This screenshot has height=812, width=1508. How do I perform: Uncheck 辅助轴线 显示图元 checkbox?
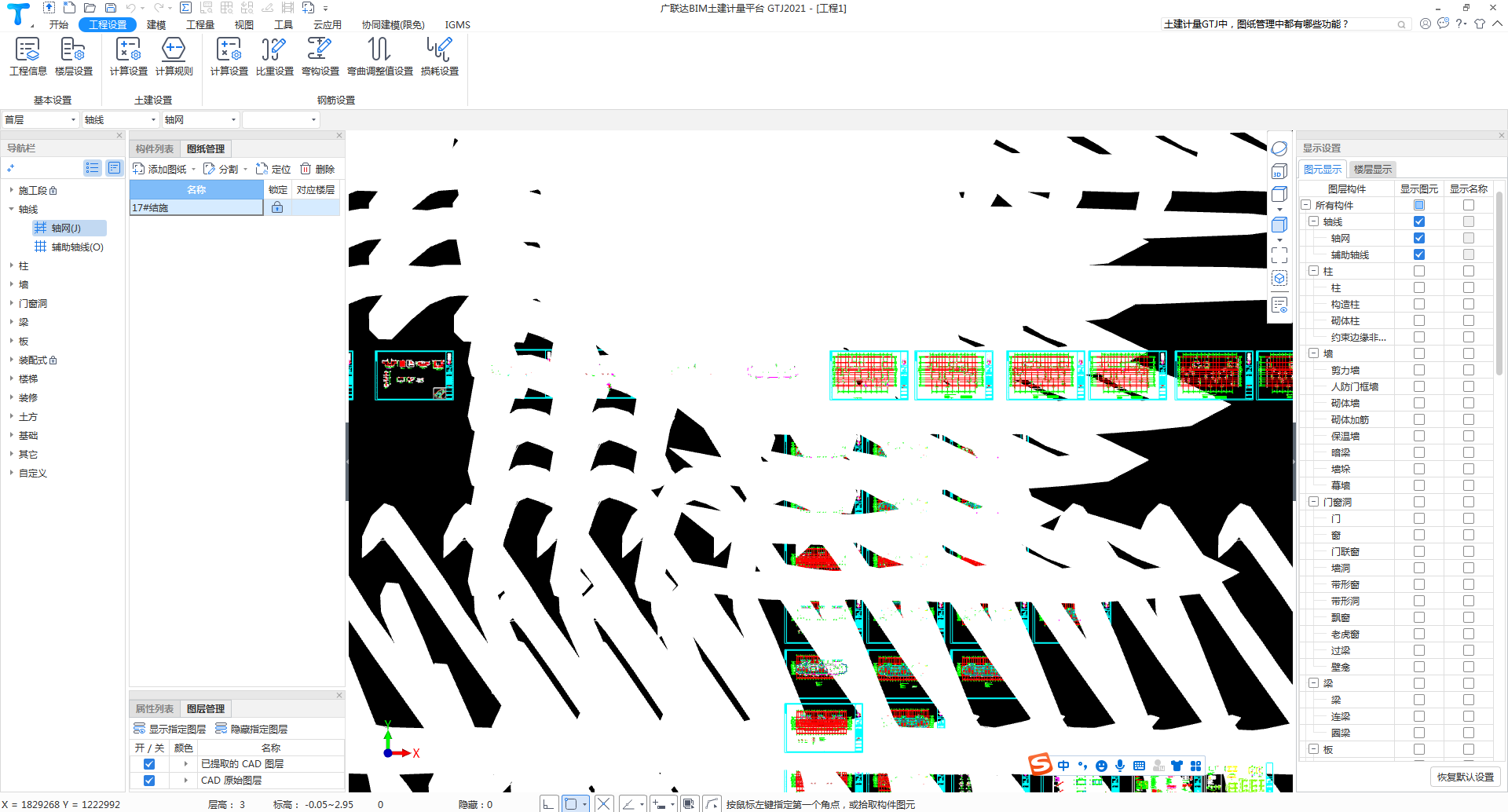(1419, 254)
